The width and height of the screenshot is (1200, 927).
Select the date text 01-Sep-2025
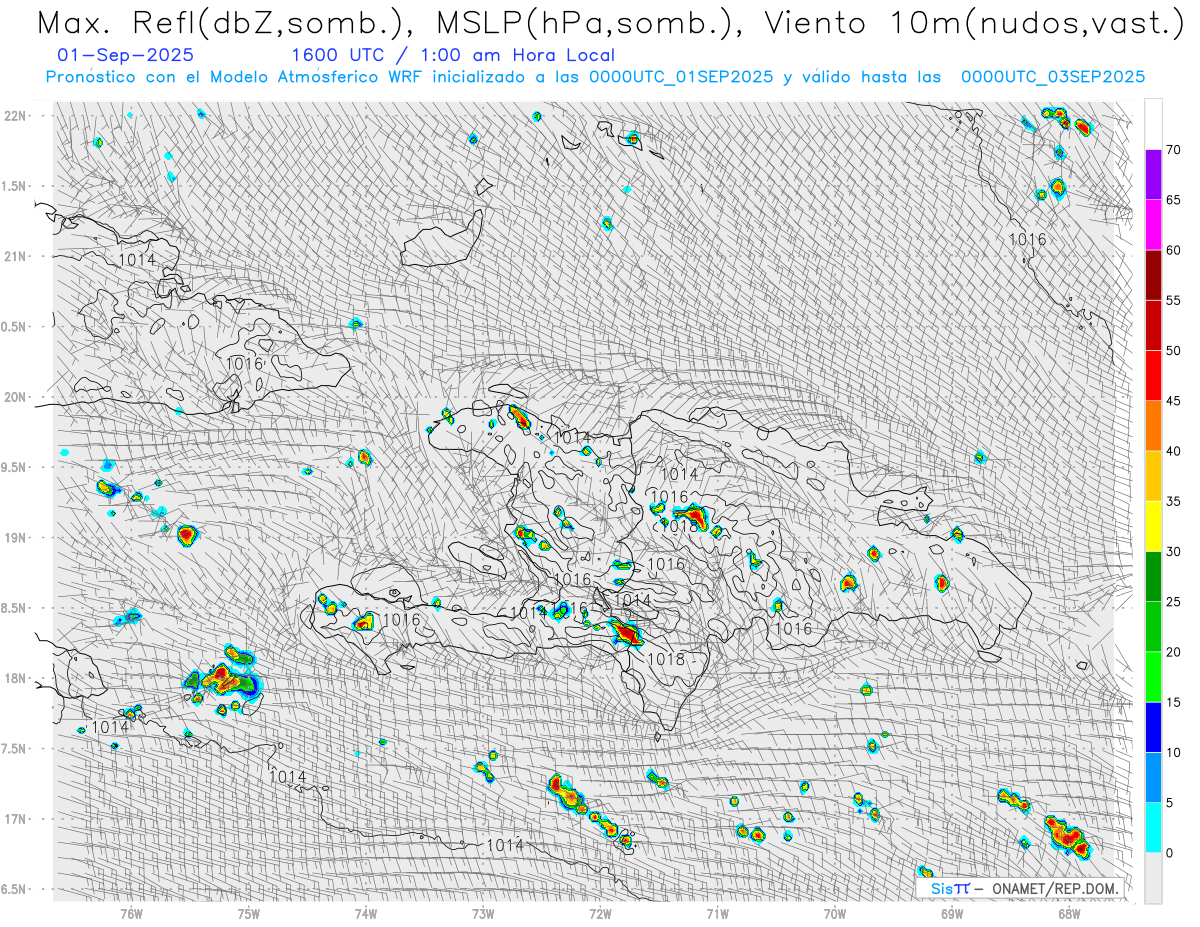pos(126,55)
